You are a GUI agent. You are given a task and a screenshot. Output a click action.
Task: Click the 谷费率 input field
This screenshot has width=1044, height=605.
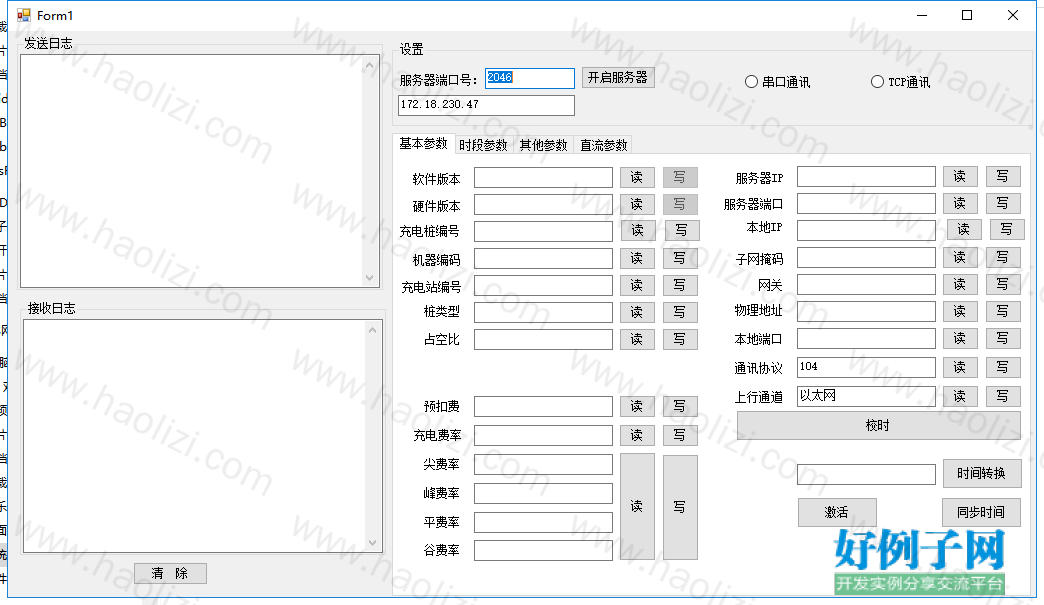pos(543,550)
